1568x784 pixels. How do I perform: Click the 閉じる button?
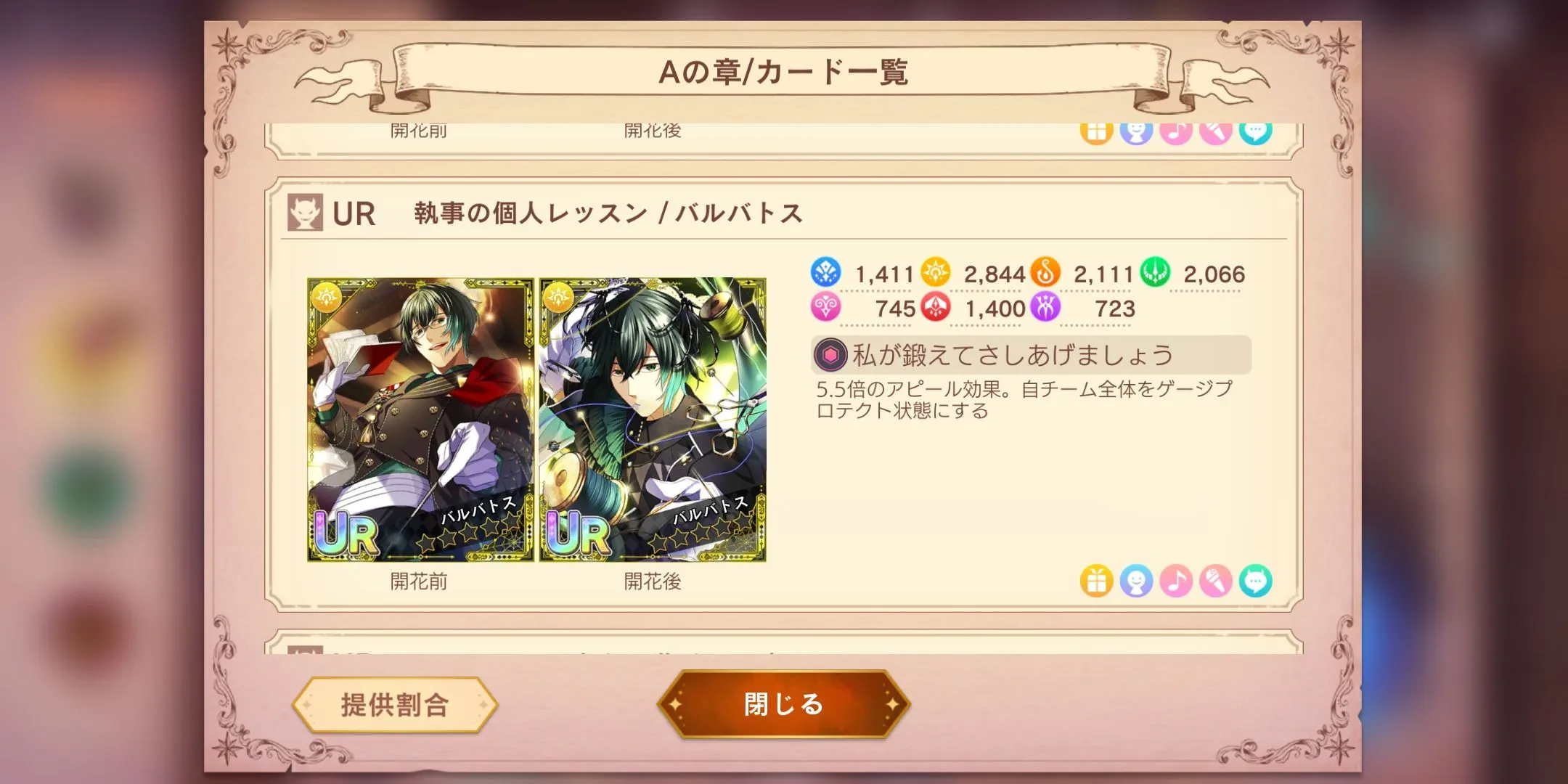[783, 704]
